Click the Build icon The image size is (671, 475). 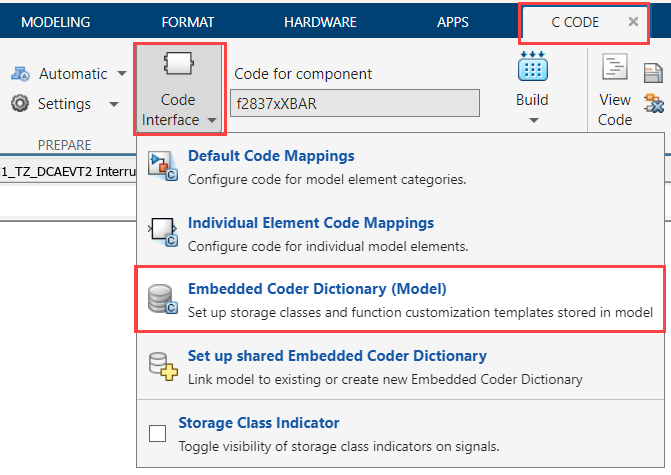pyautogui.click(x=531, y=68)
